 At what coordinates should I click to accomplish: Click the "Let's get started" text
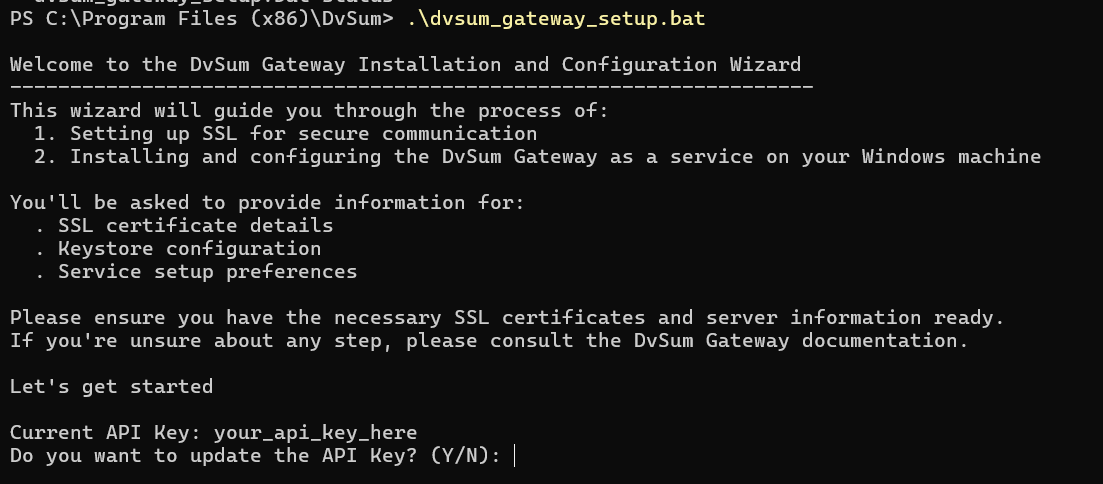pyautogui.click(x=111, y=387)
